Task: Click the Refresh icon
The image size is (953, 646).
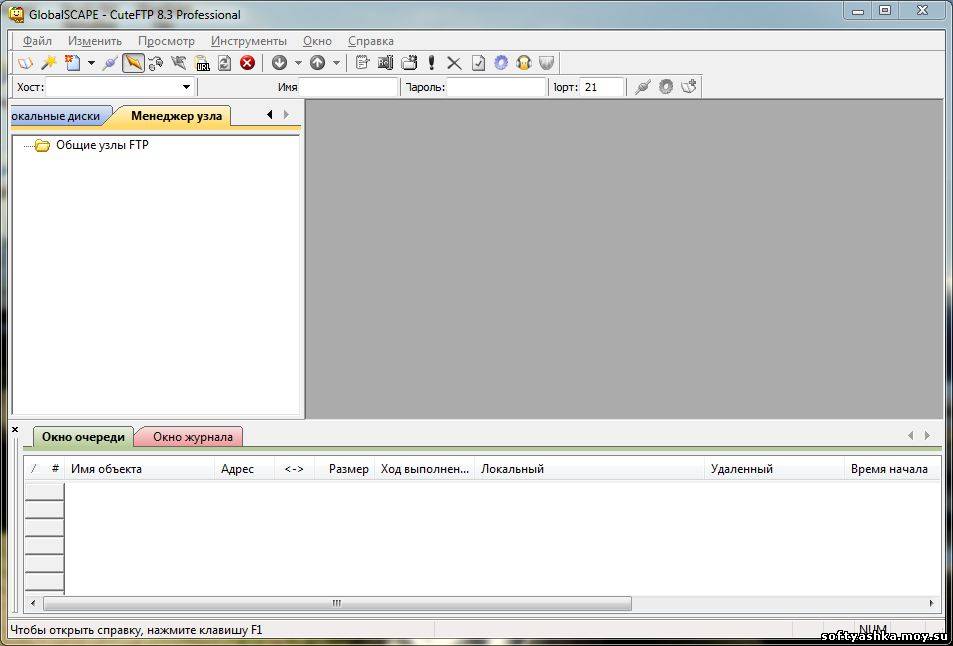Action: pyautogui.click(x=224, y=63)
